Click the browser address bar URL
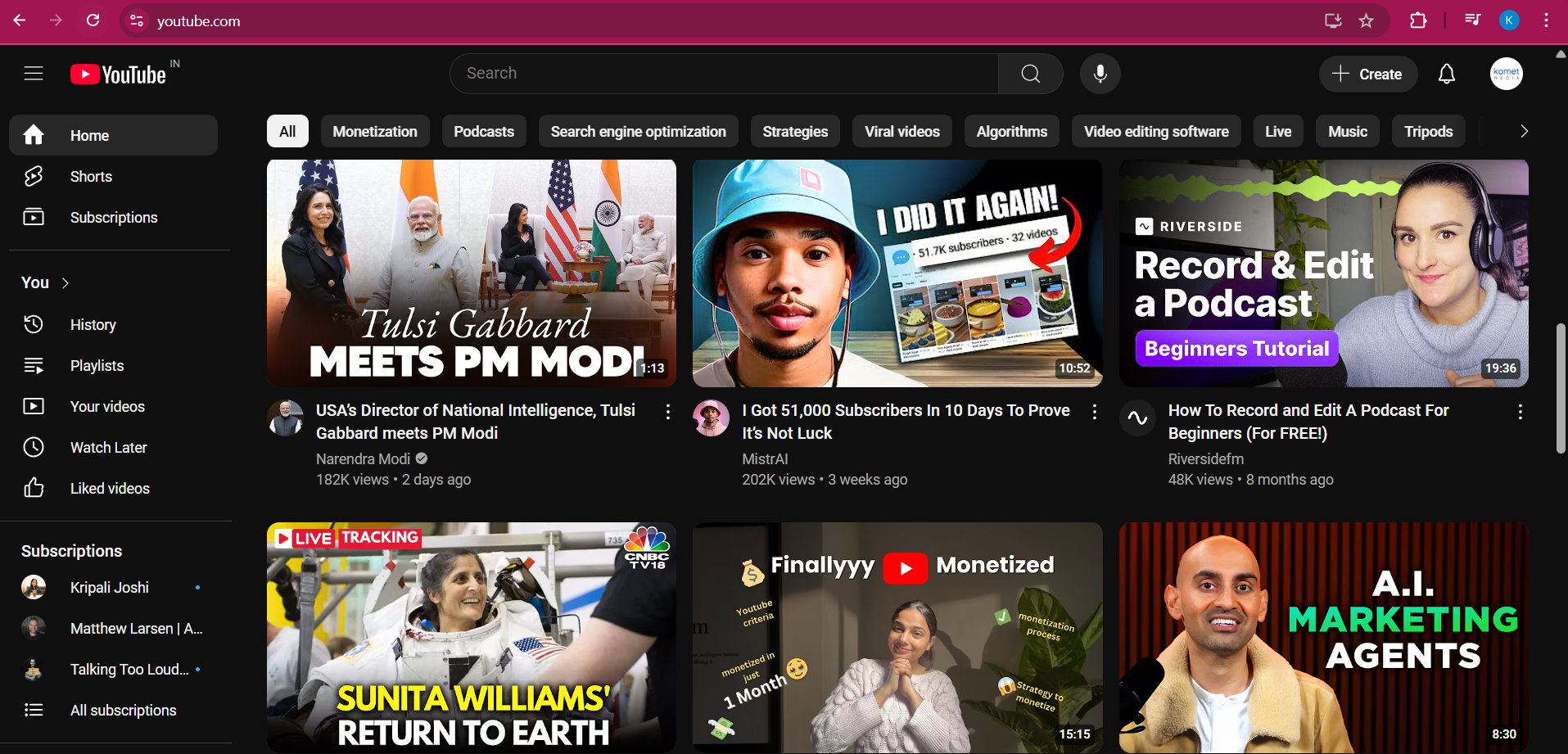This screenshot has width=1568, height=754. (199, 21)
